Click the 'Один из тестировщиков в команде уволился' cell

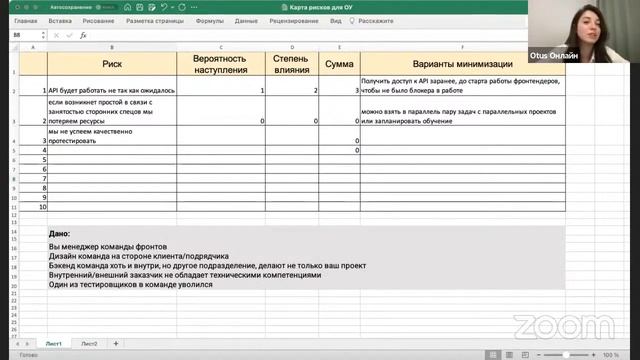click(131, 284)
